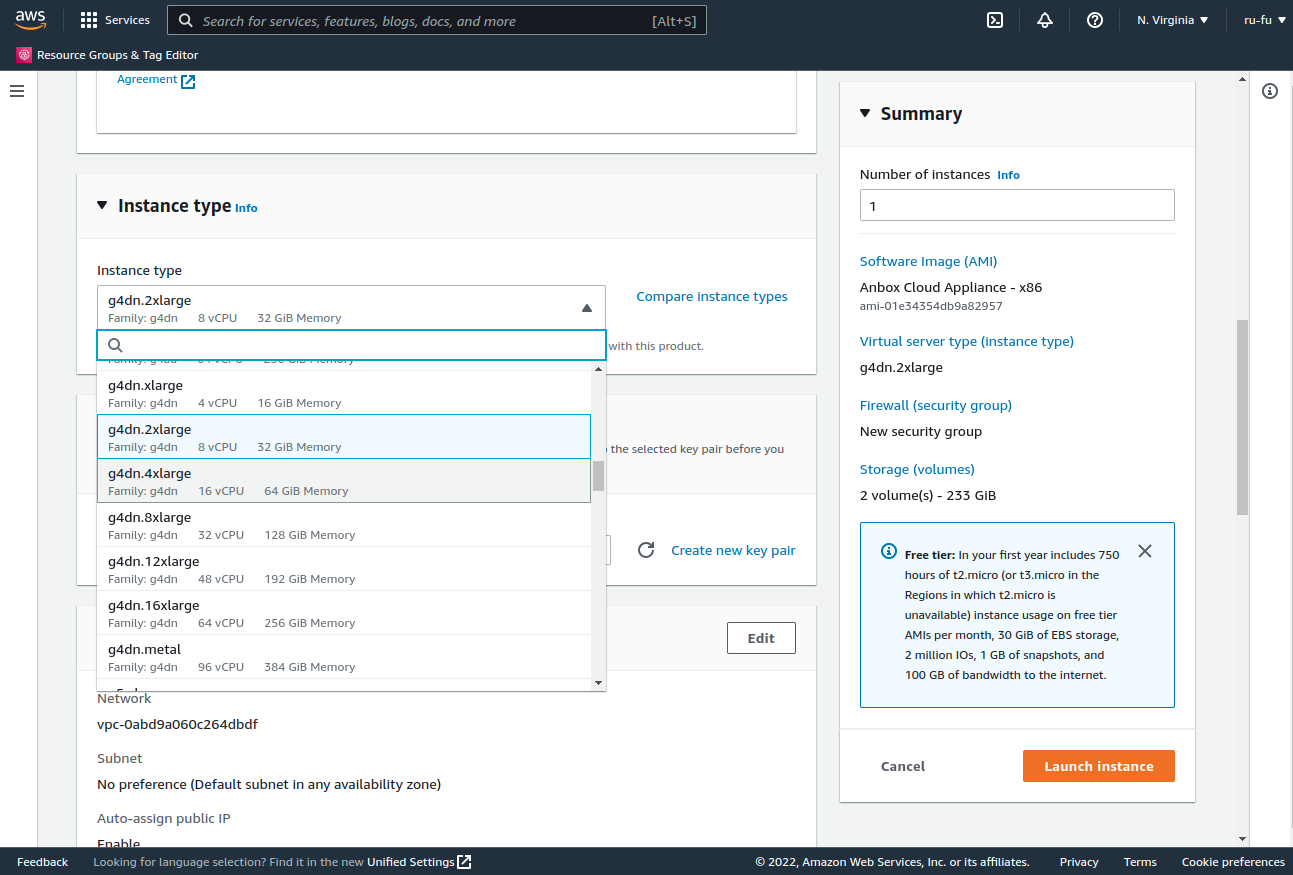Open the ru-fu account menu
This screenshot has width=1293, height=875.
pos(1264,20)
